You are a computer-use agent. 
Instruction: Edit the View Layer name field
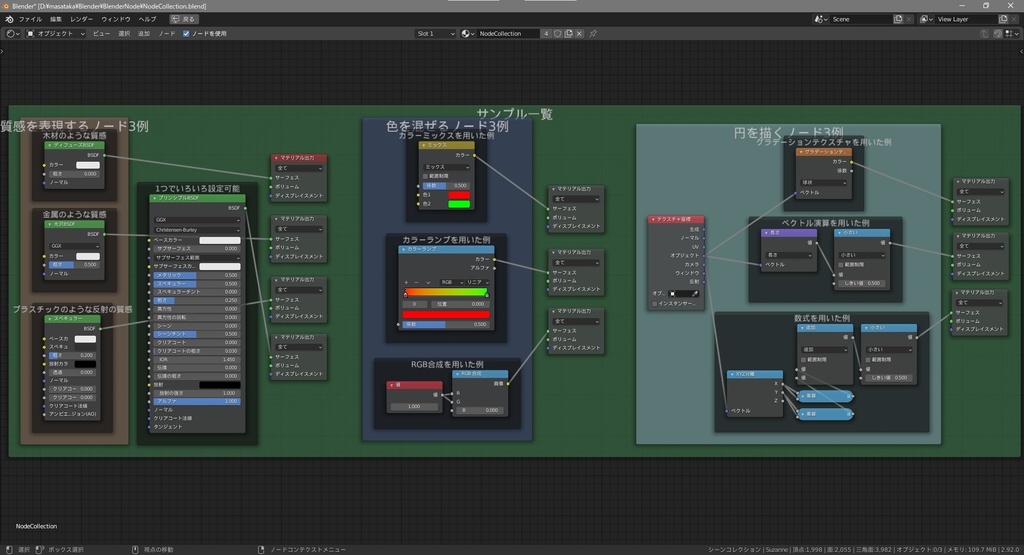pyautogui.click(x=967, y=19)
